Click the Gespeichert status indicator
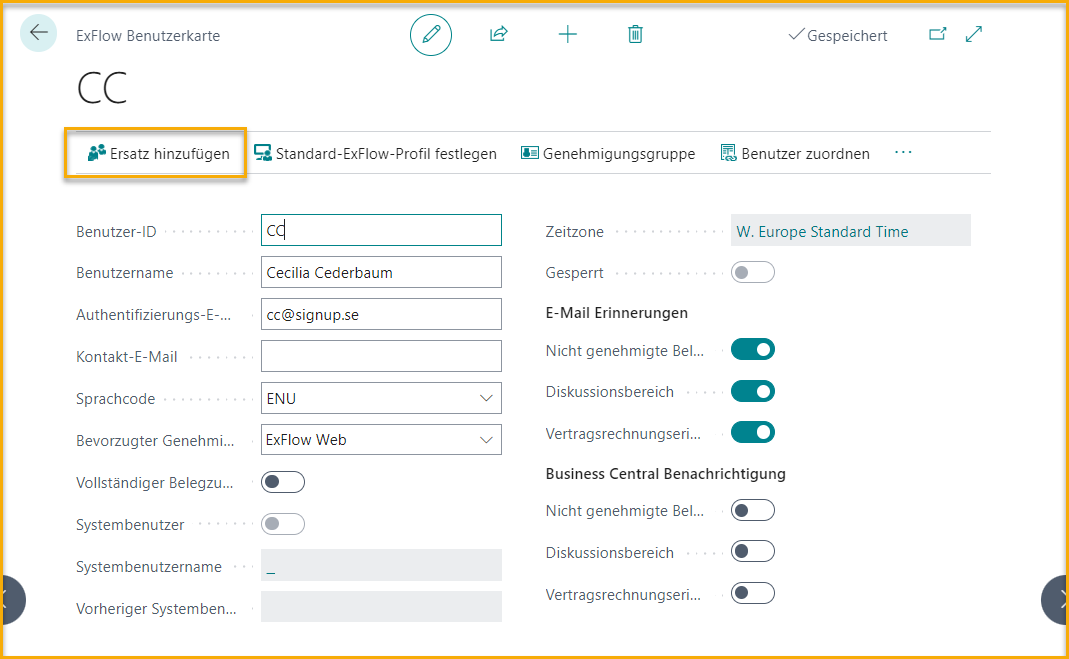The width and height of the screenshot is (1069, 659). click(x=837, y=35)
